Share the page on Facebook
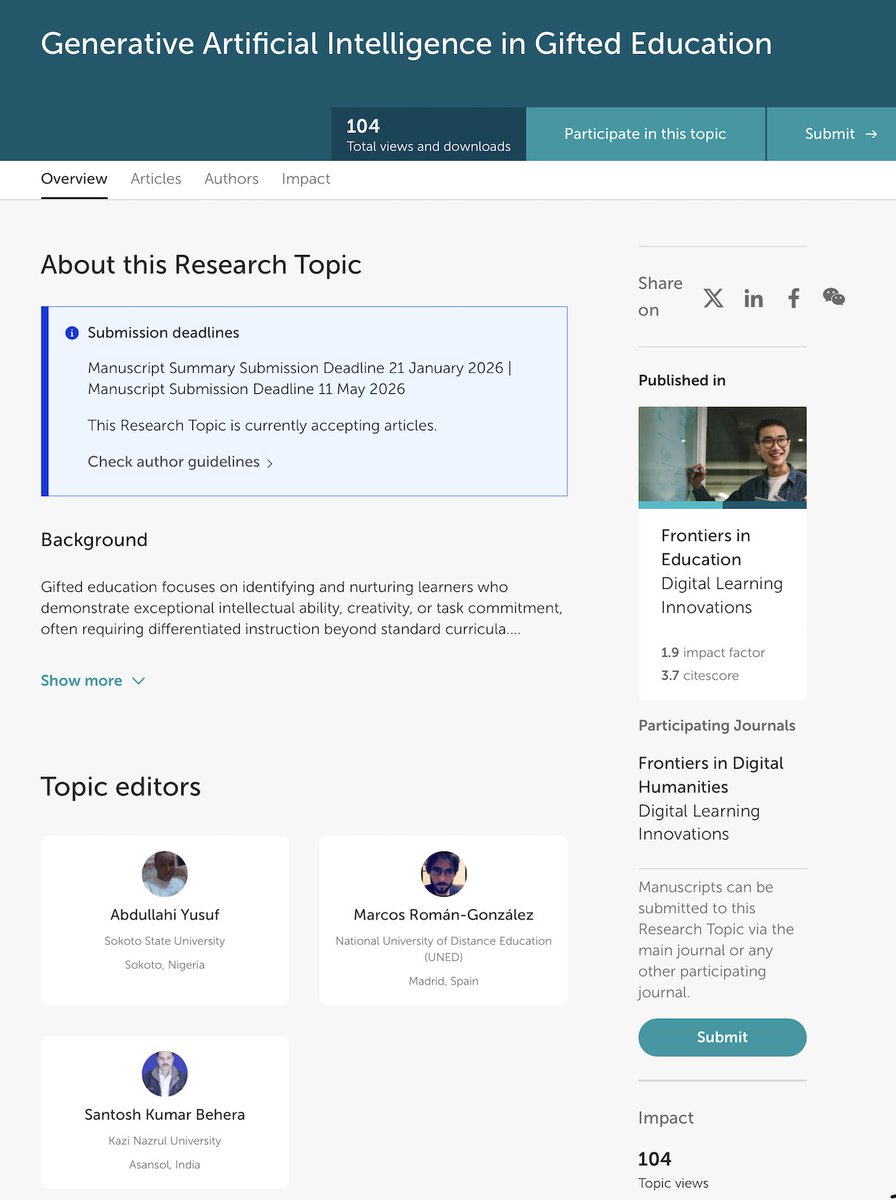The width and height of the screenshot is (896, 1200). coord(793,297)
